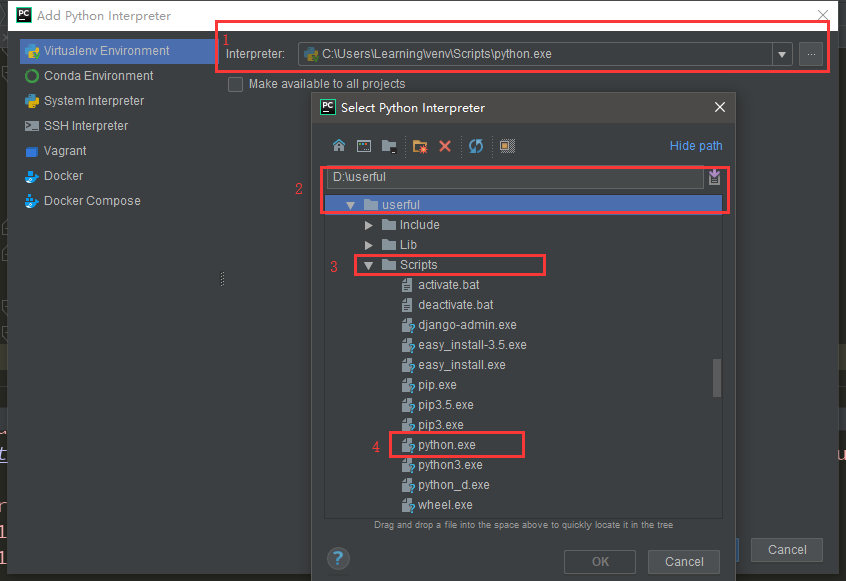Select django-admin.exe file
Viewport: 846px width, 581px height.
[x=467, y=325]
